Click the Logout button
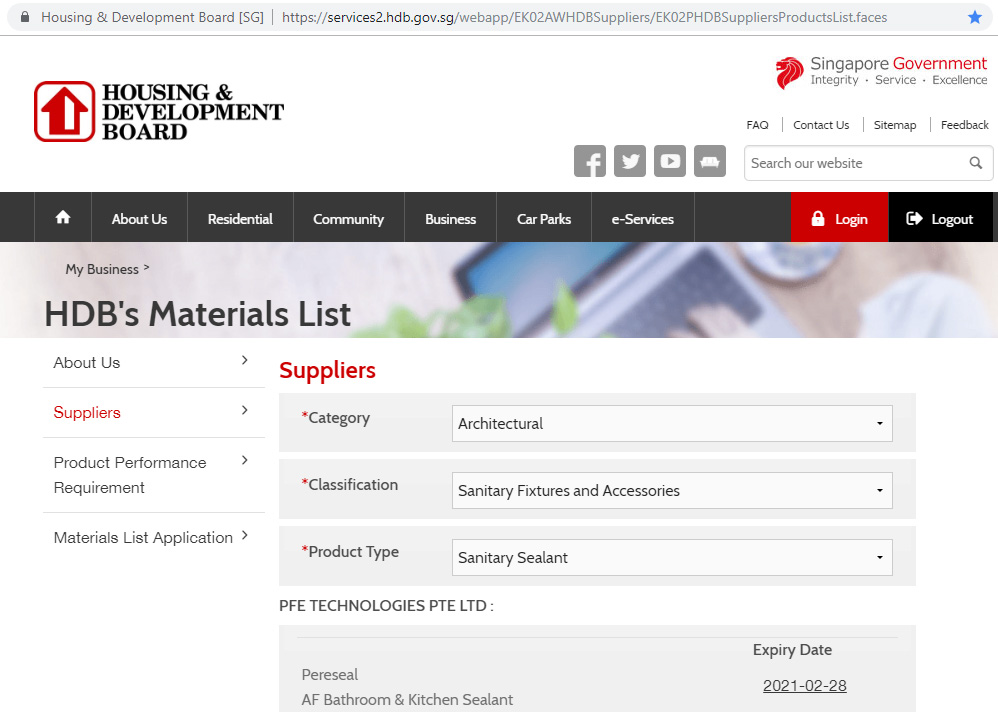 click(x=940, y=219)
